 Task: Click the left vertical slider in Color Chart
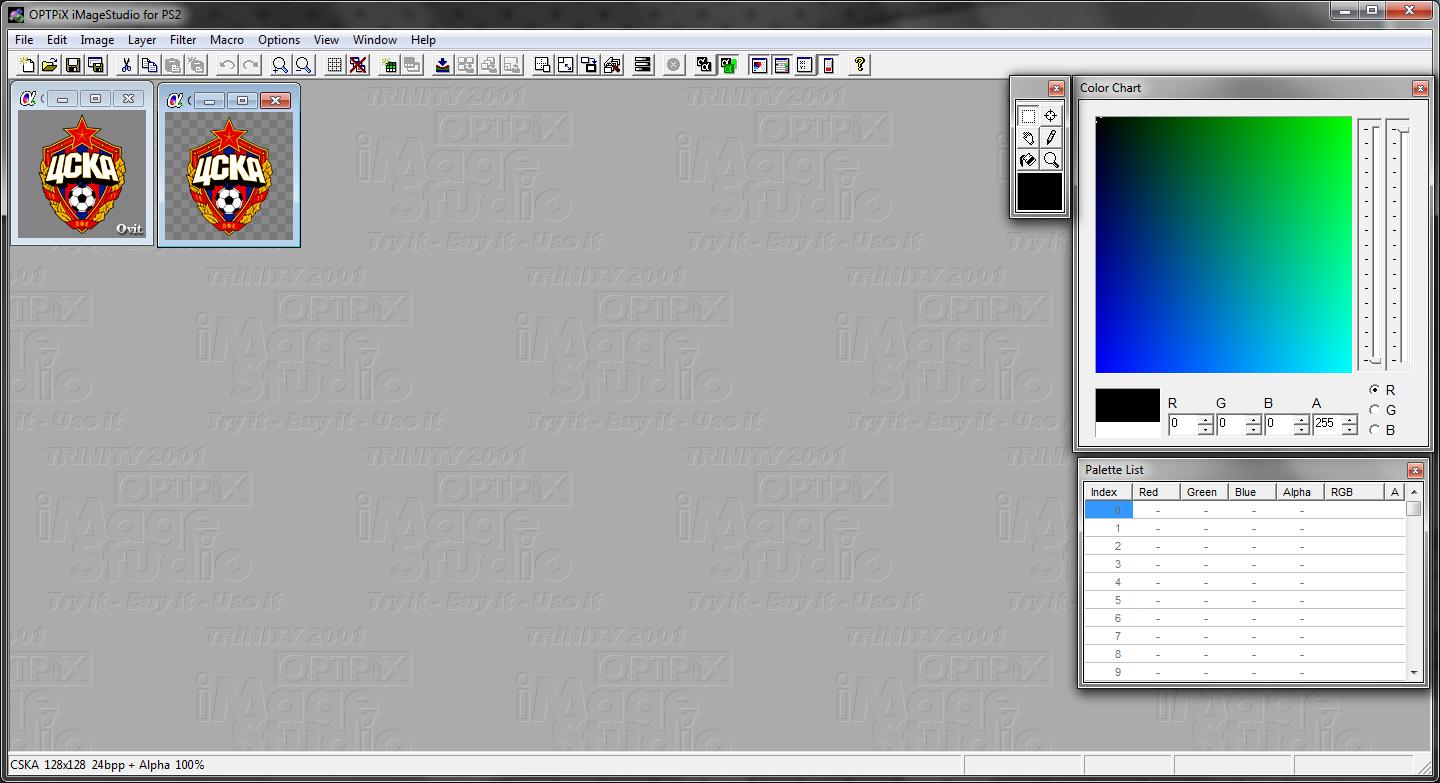coord(1374,244)
